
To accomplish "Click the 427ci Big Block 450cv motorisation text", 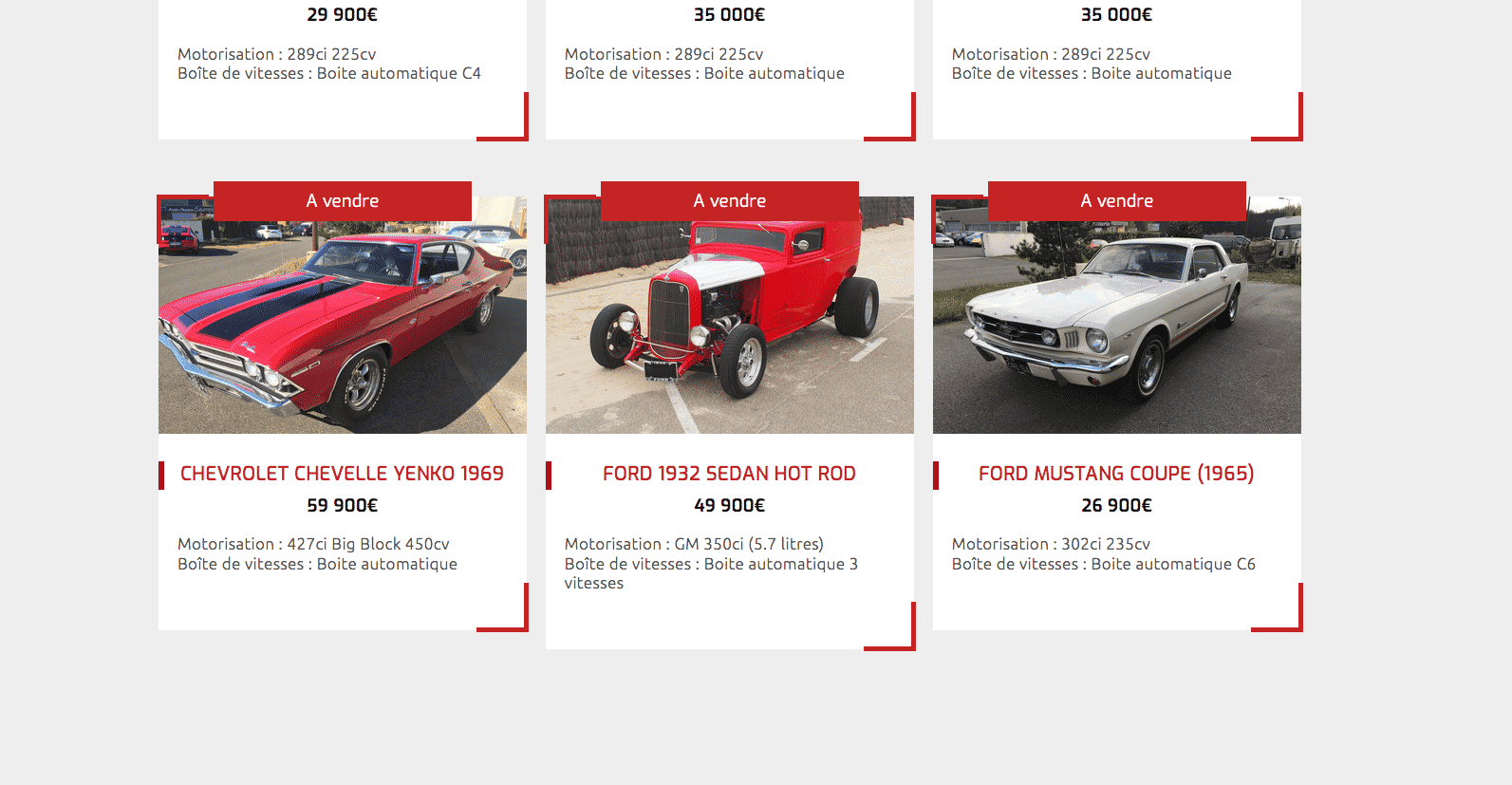I will 368,545.
